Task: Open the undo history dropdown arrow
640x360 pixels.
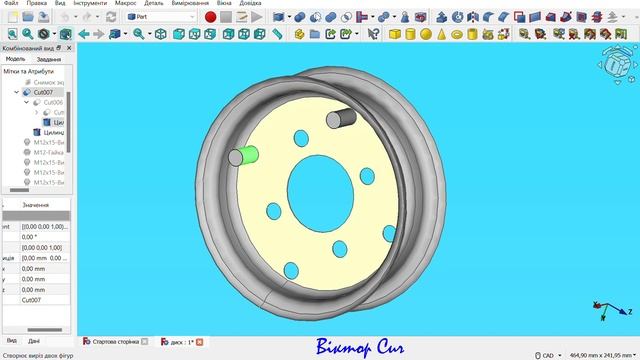Action: (76, 17)
